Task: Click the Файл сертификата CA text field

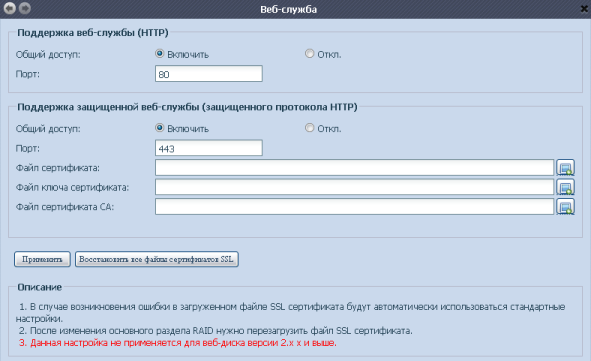Action: pos(354,207)
